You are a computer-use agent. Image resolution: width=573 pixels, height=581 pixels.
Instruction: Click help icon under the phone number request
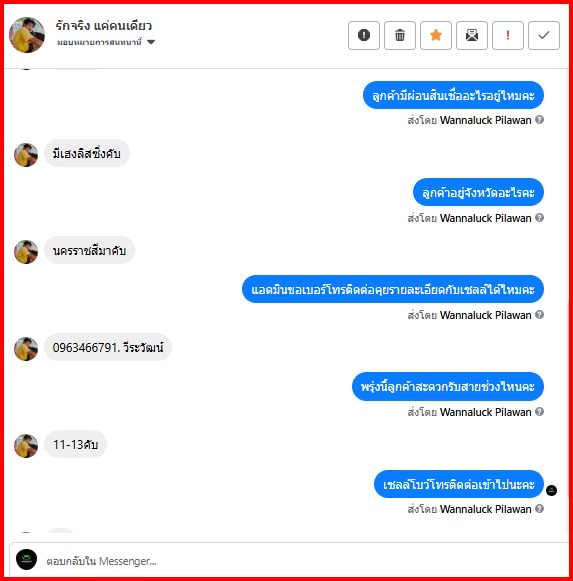540,315
